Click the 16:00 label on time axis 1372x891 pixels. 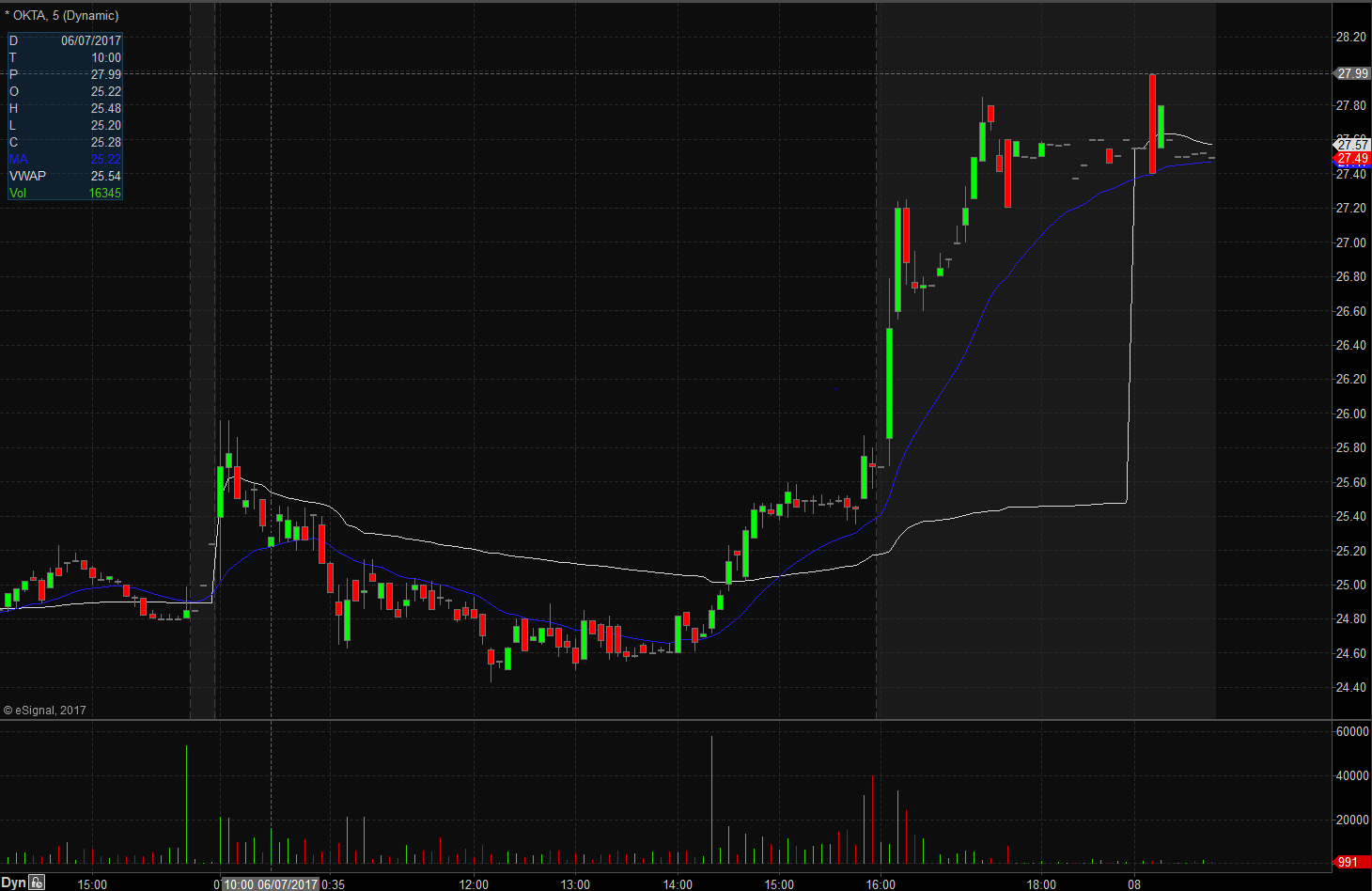(x=881, y=883)
